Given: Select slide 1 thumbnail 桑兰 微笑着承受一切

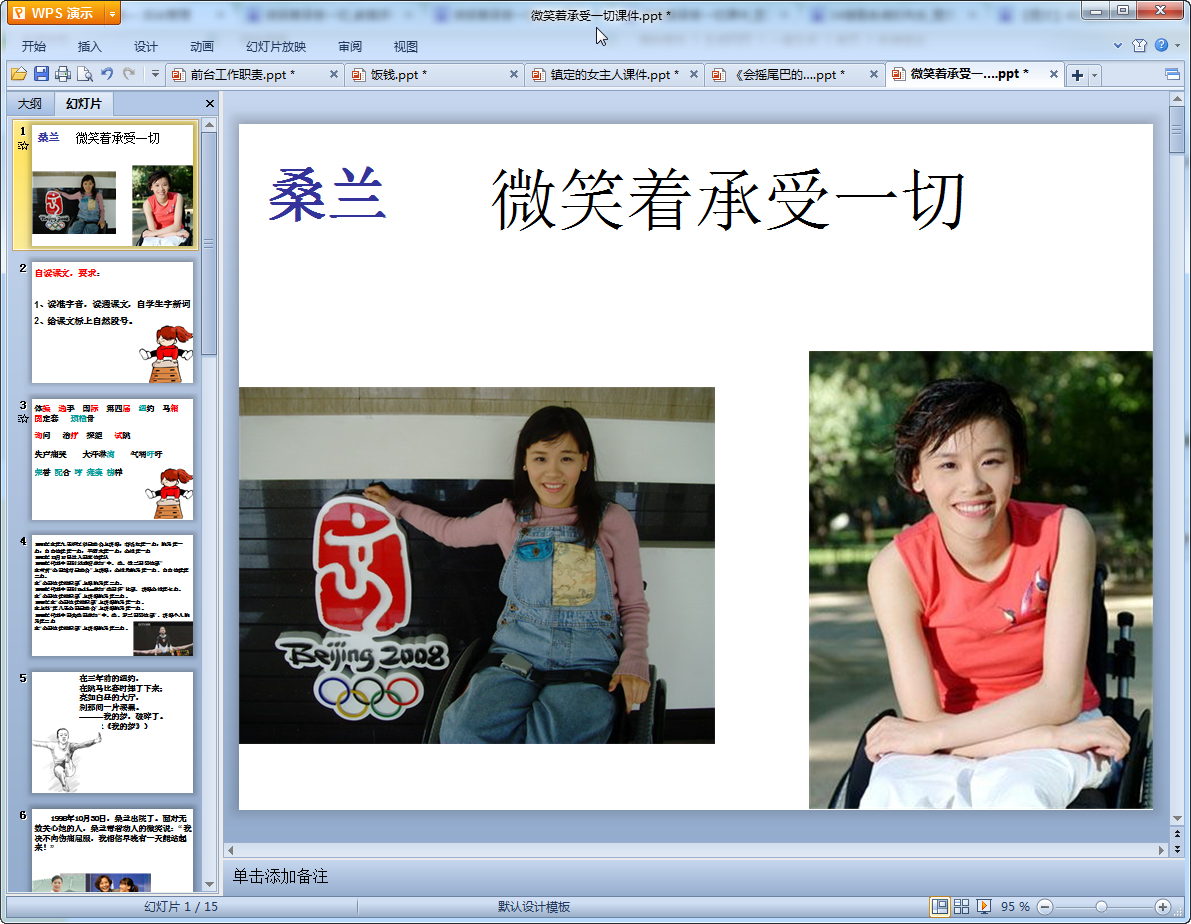Looking at the screenshot, I should [x=112, y=185].
